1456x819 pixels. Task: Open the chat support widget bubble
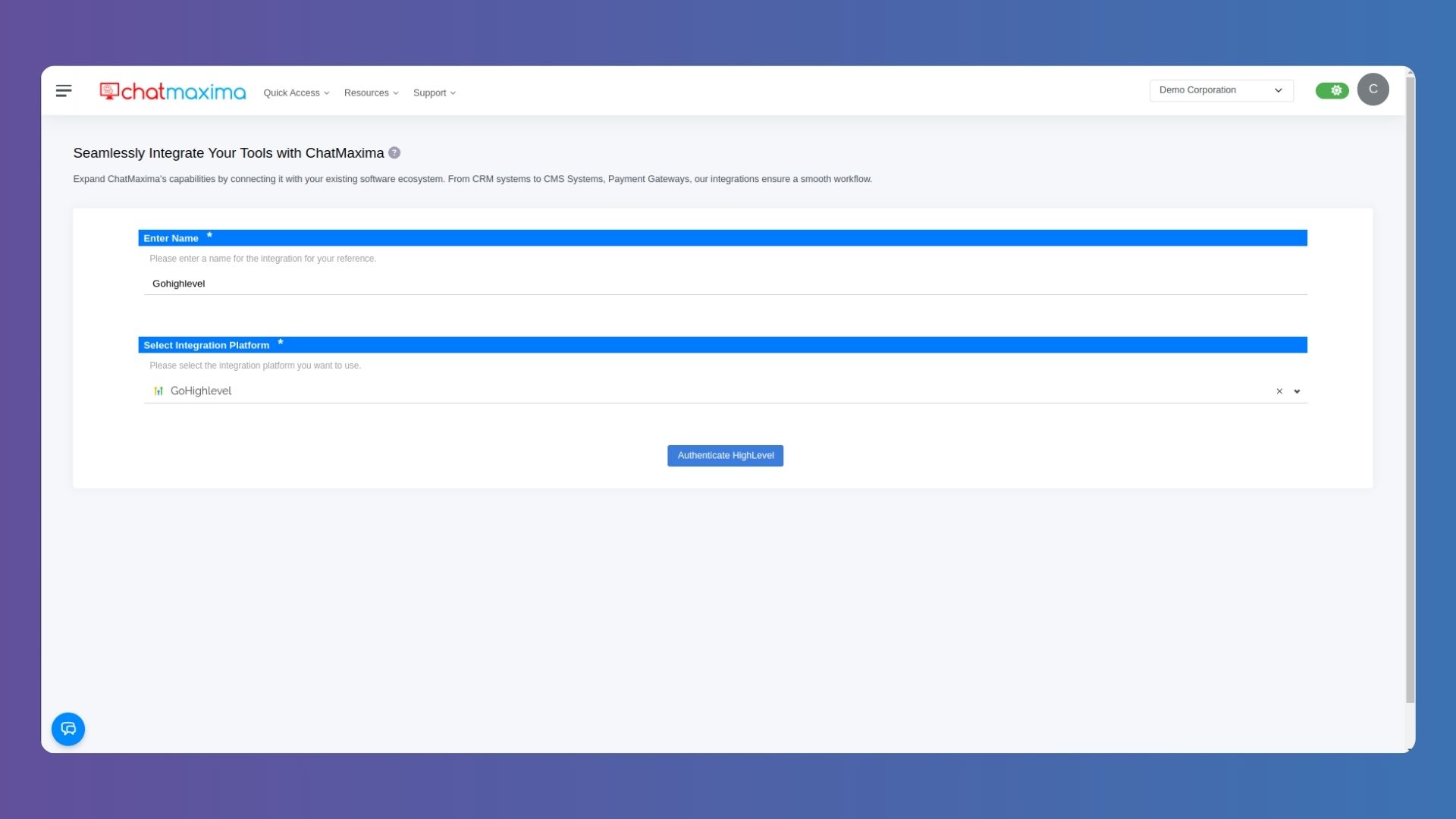click(68, 729)
